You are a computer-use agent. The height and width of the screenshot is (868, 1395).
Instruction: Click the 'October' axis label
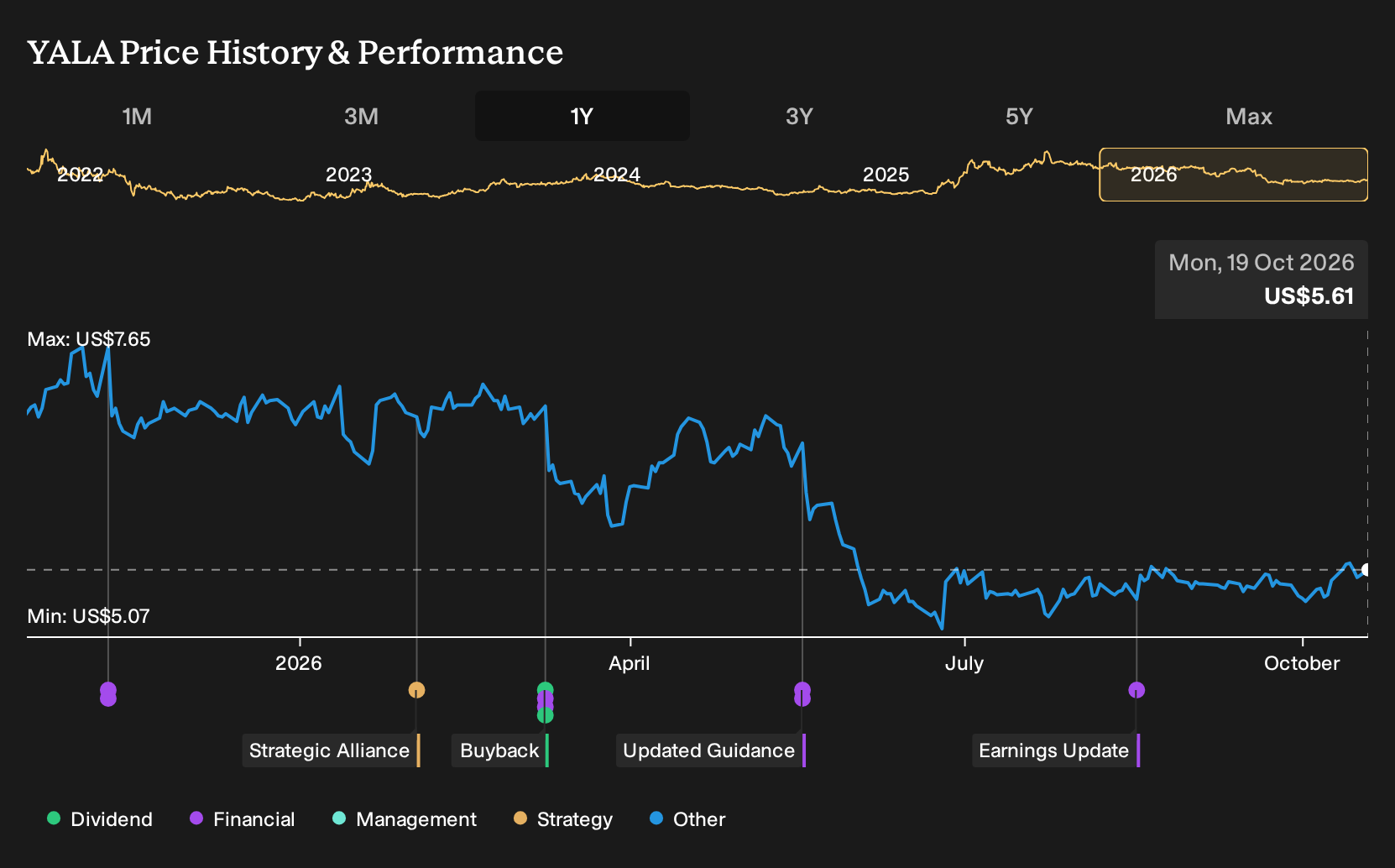click(x=1302, y=663)
